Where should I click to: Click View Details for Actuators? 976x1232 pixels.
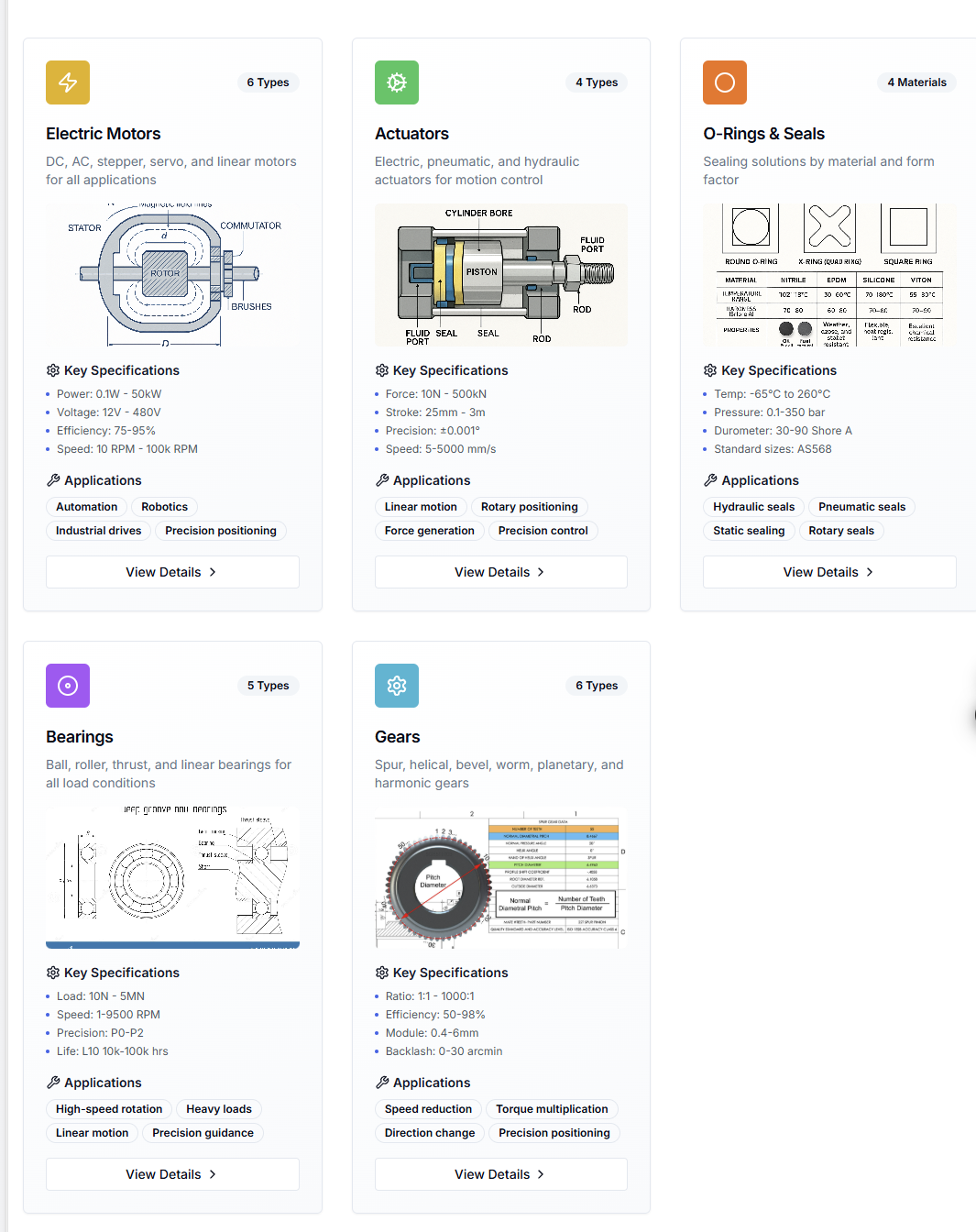(500, 571)
